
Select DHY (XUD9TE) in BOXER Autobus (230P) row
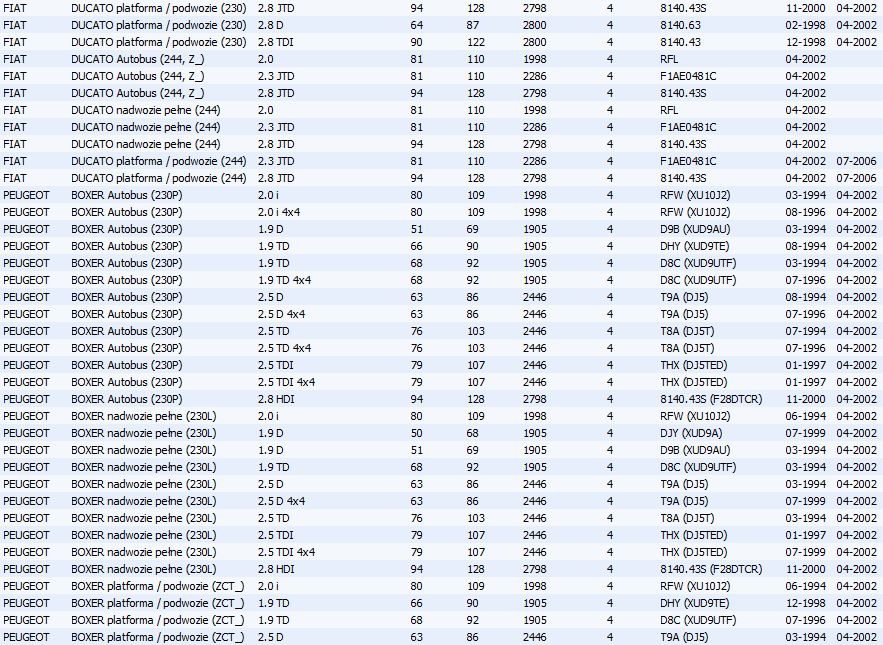click(x=694, y=246)
